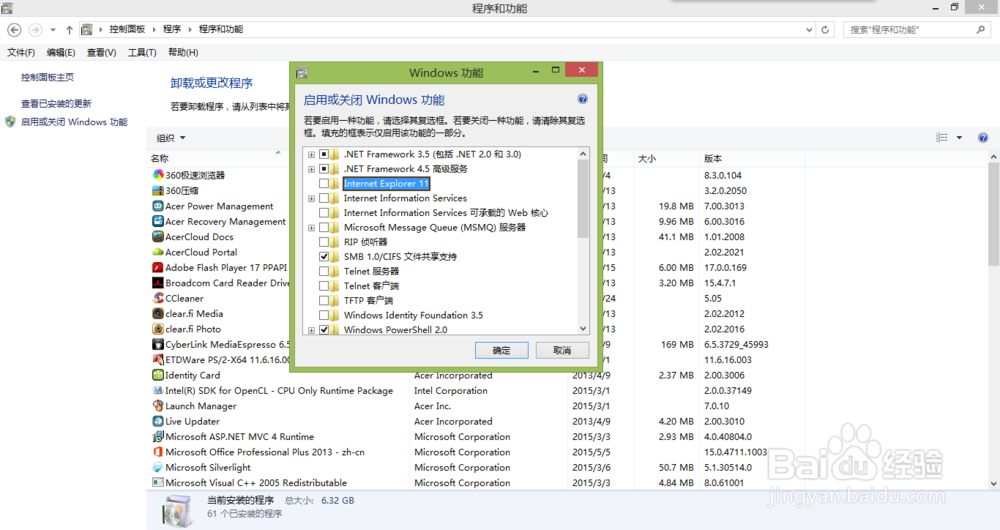Click the refresh button in address bar

tap(825, 29)
